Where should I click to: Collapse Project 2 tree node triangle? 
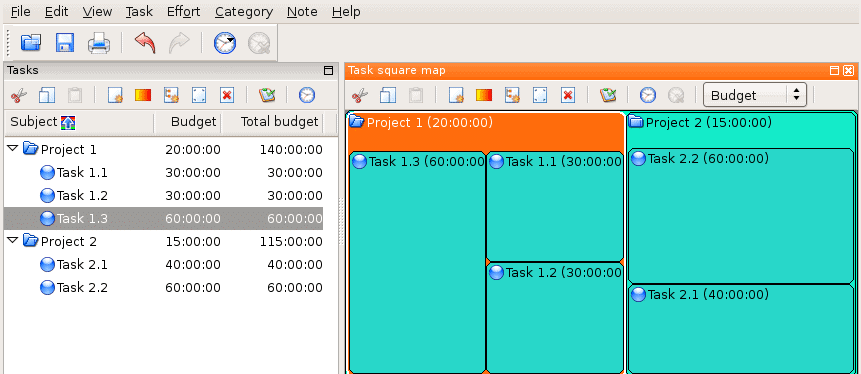[13, 240]
